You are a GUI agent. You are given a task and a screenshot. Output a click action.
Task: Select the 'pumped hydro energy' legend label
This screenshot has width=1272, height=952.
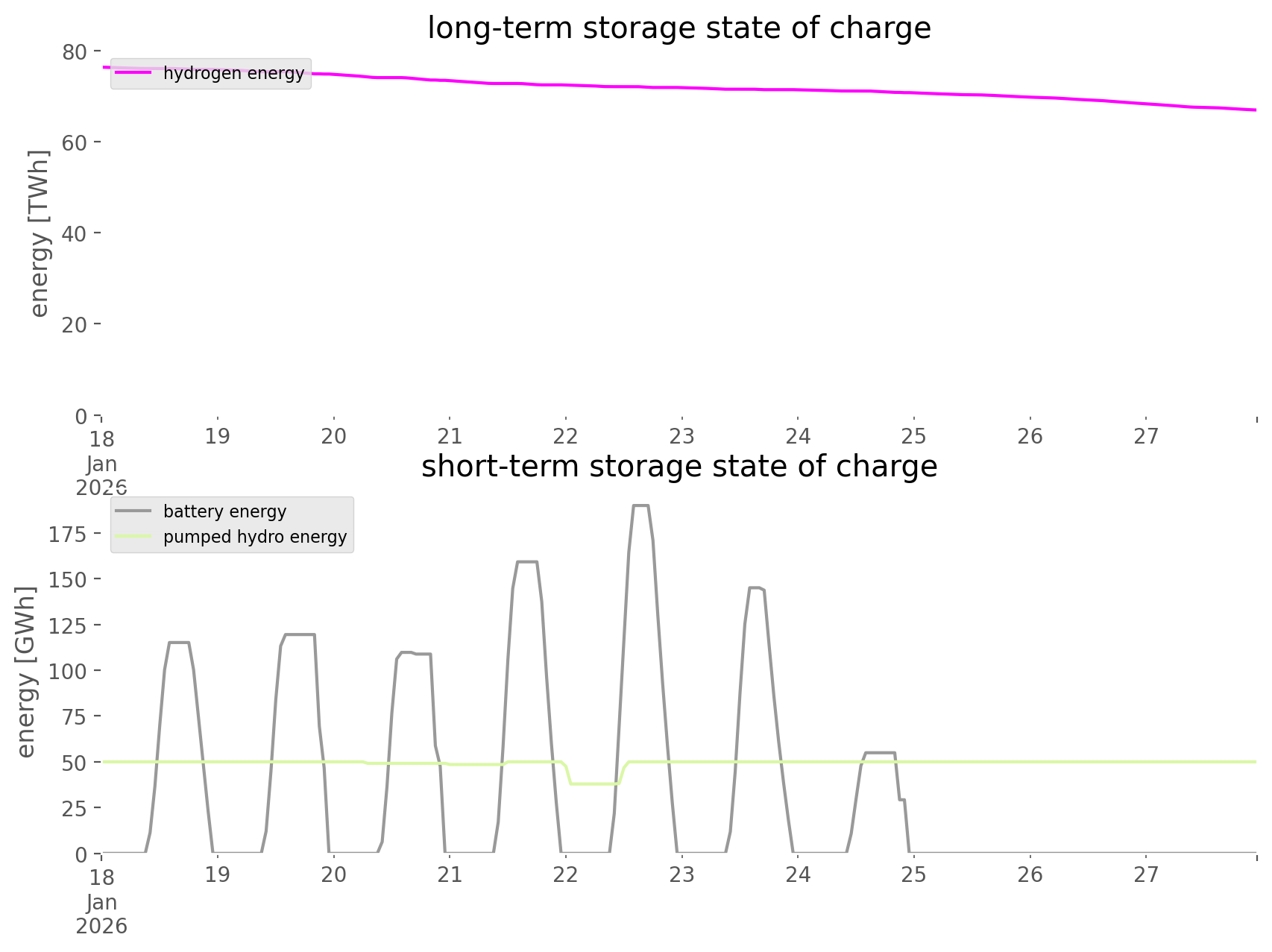255,537
